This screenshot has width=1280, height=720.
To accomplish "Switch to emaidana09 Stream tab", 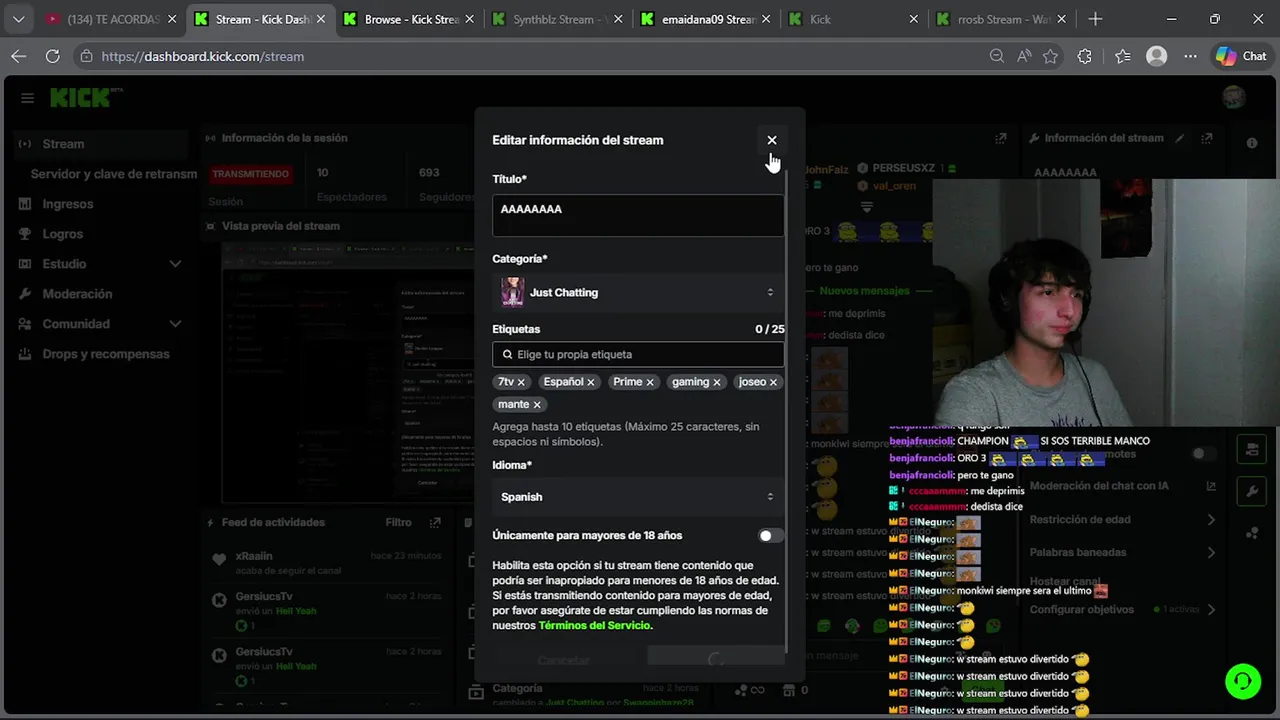I will click(x=706, y=19).
